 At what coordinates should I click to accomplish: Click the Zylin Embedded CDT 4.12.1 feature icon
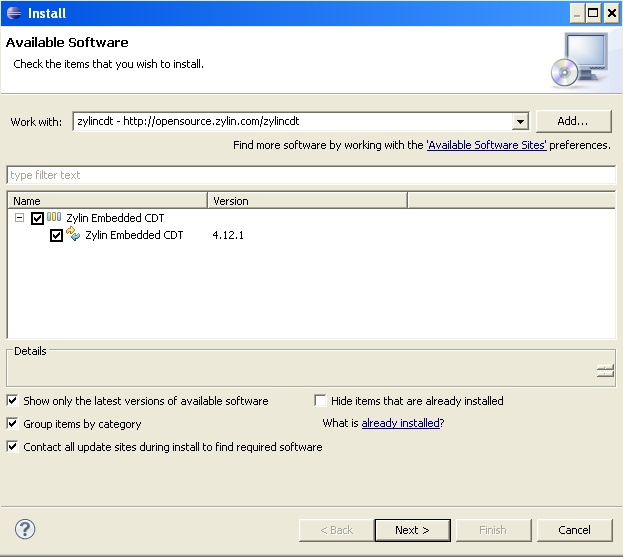point(73,234)
